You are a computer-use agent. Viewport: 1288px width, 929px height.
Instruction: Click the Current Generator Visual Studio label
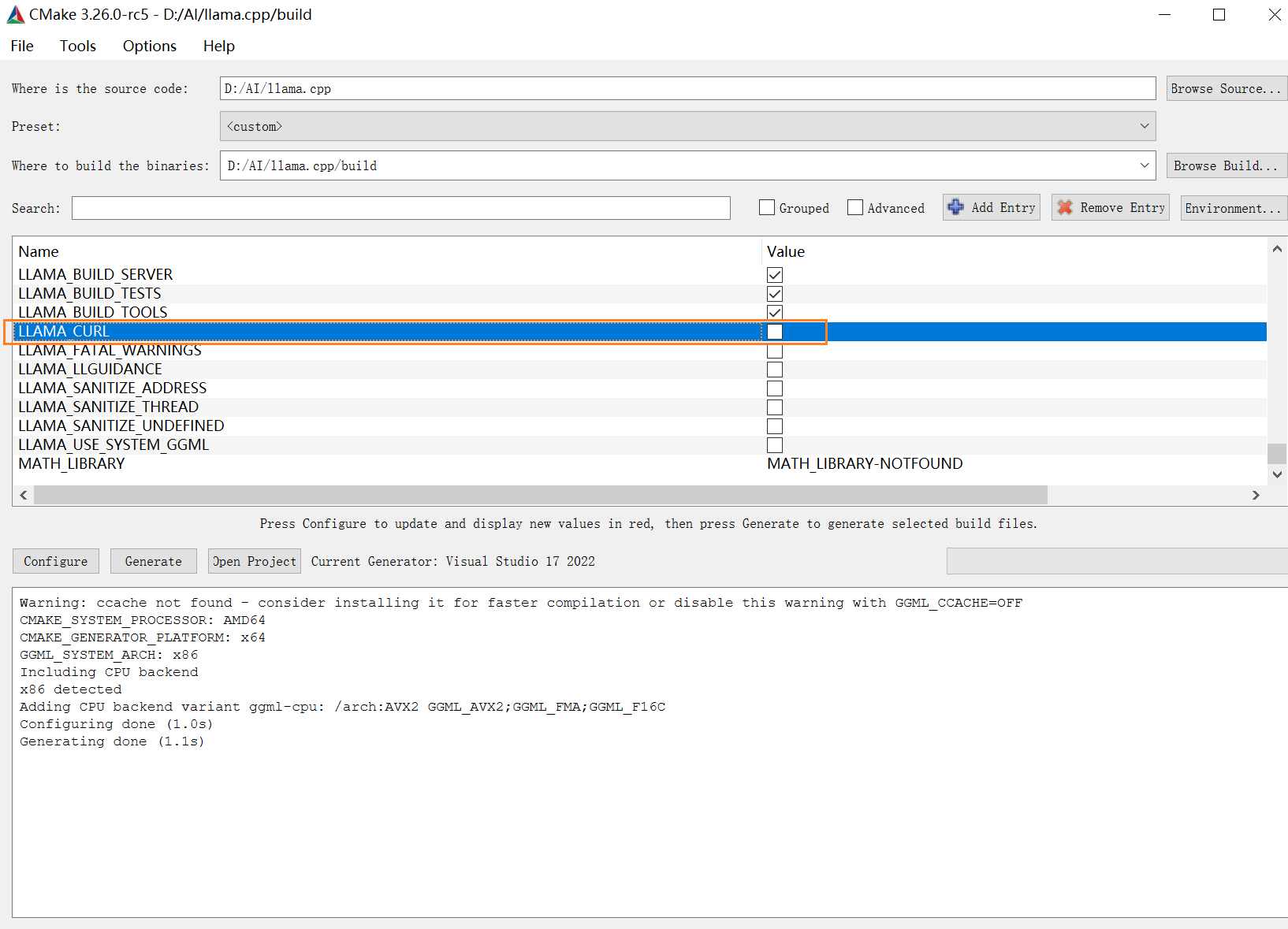(x=453, y=561)
